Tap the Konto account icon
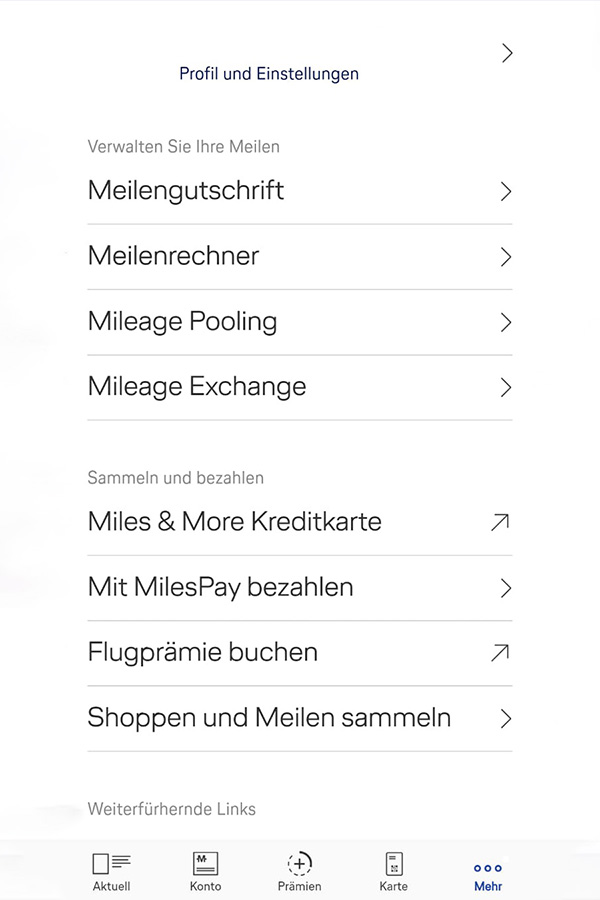 click(x=205, y=863)
